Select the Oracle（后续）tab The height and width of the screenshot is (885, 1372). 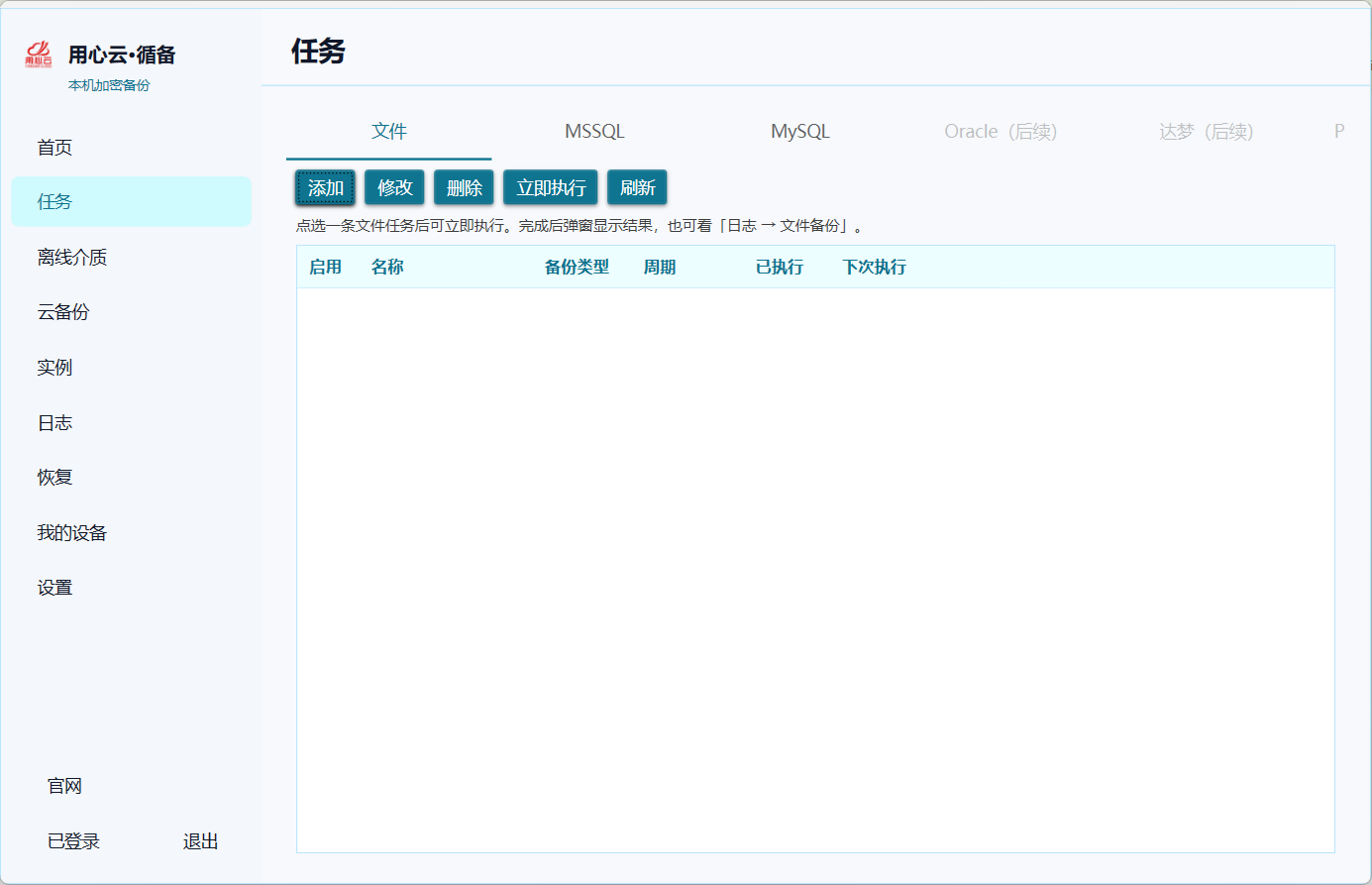click(x=1001, y=132)
